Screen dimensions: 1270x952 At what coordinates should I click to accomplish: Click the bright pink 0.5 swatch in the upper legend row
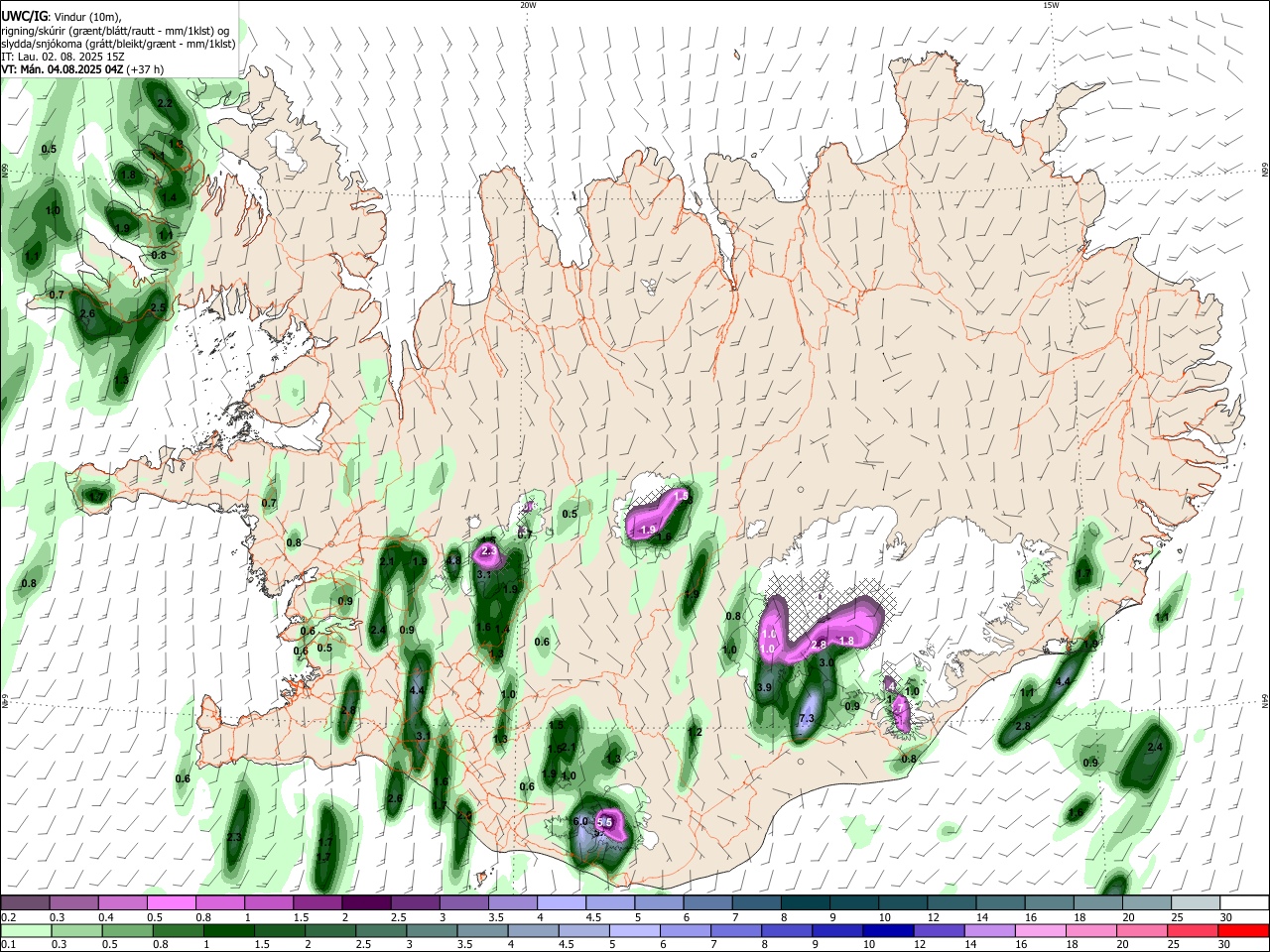171,903
